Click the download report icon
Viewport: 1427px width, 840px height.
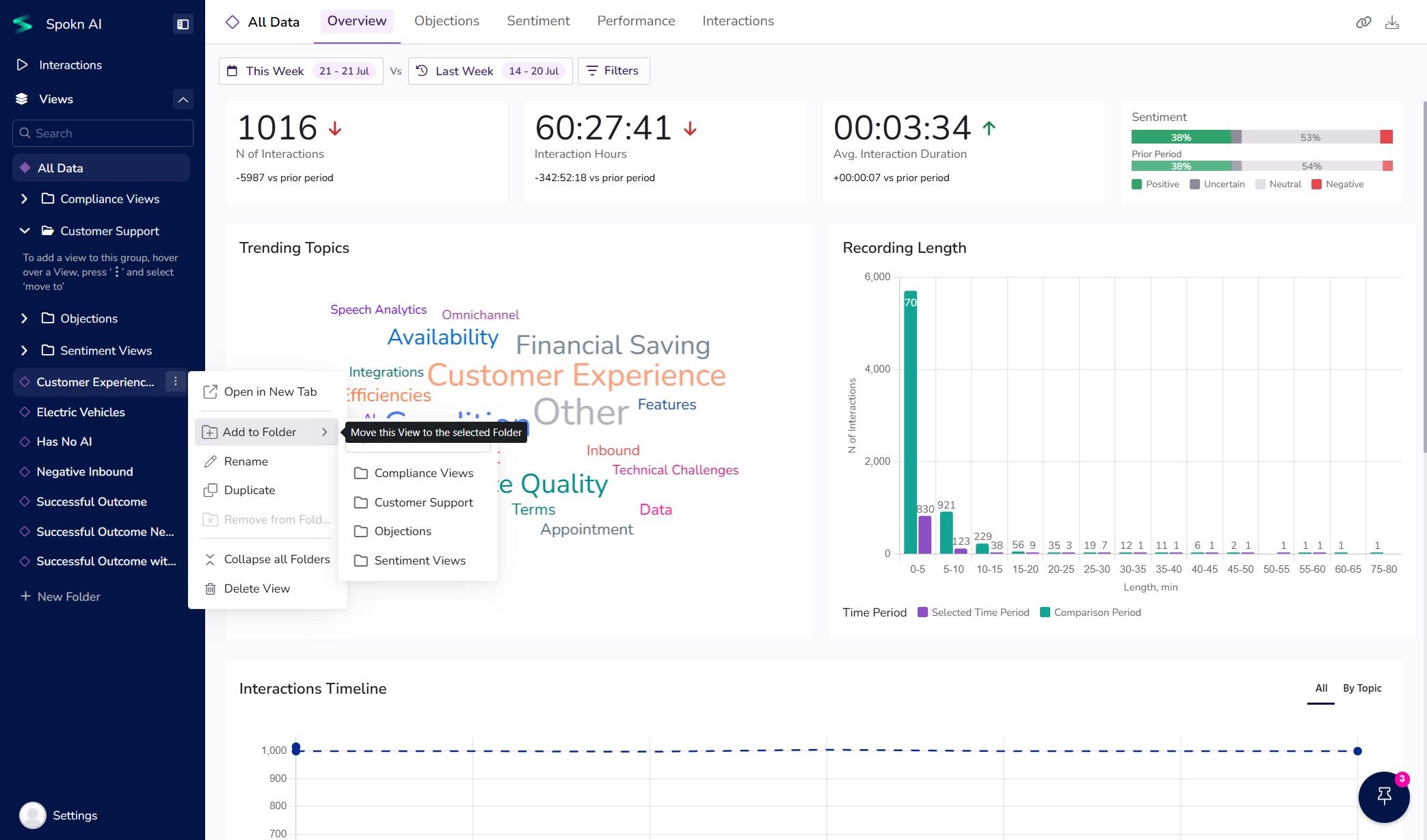click(1392, 23)
